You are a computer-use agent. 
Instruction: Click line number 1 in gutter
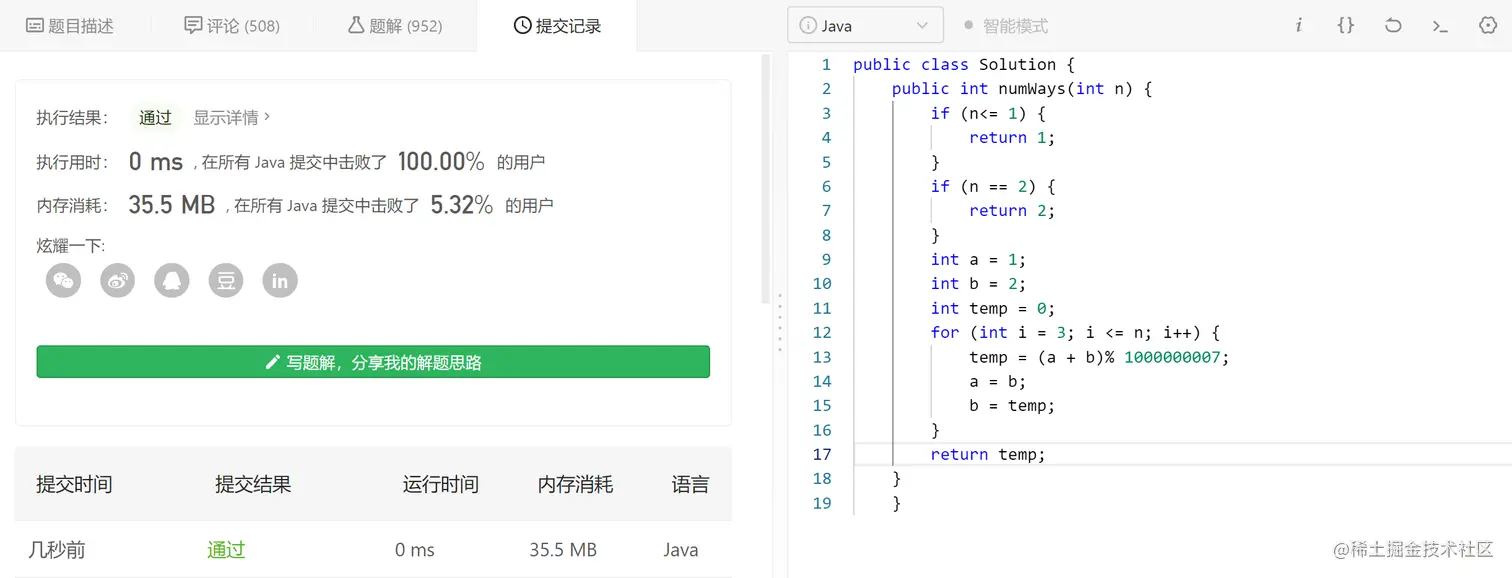[826, 64]
